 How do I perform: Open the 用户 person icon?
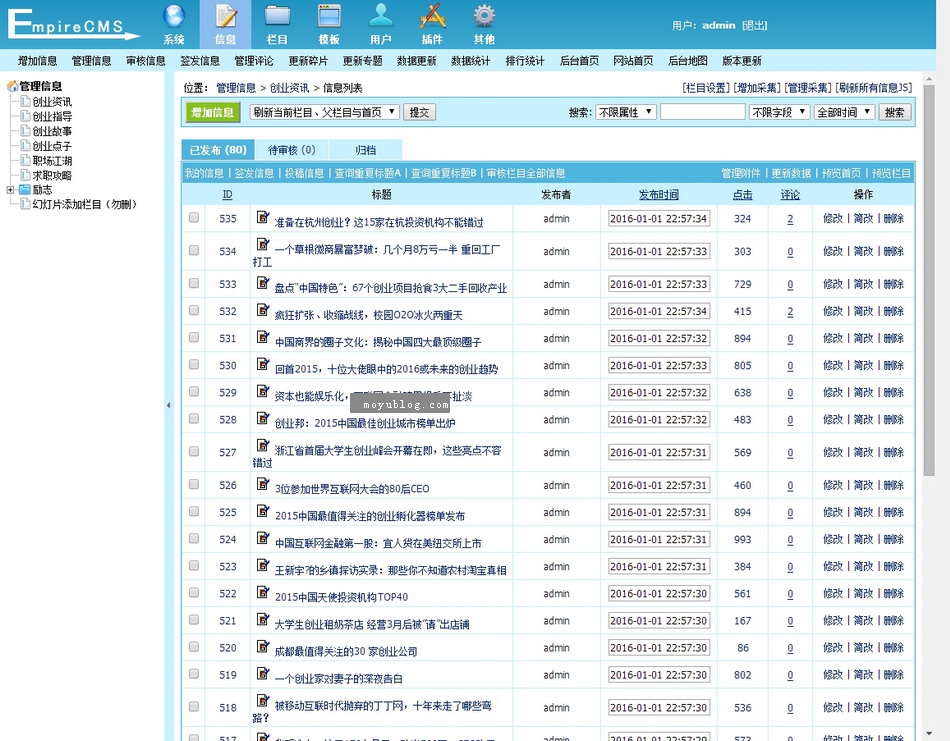[x=380, y=17]
